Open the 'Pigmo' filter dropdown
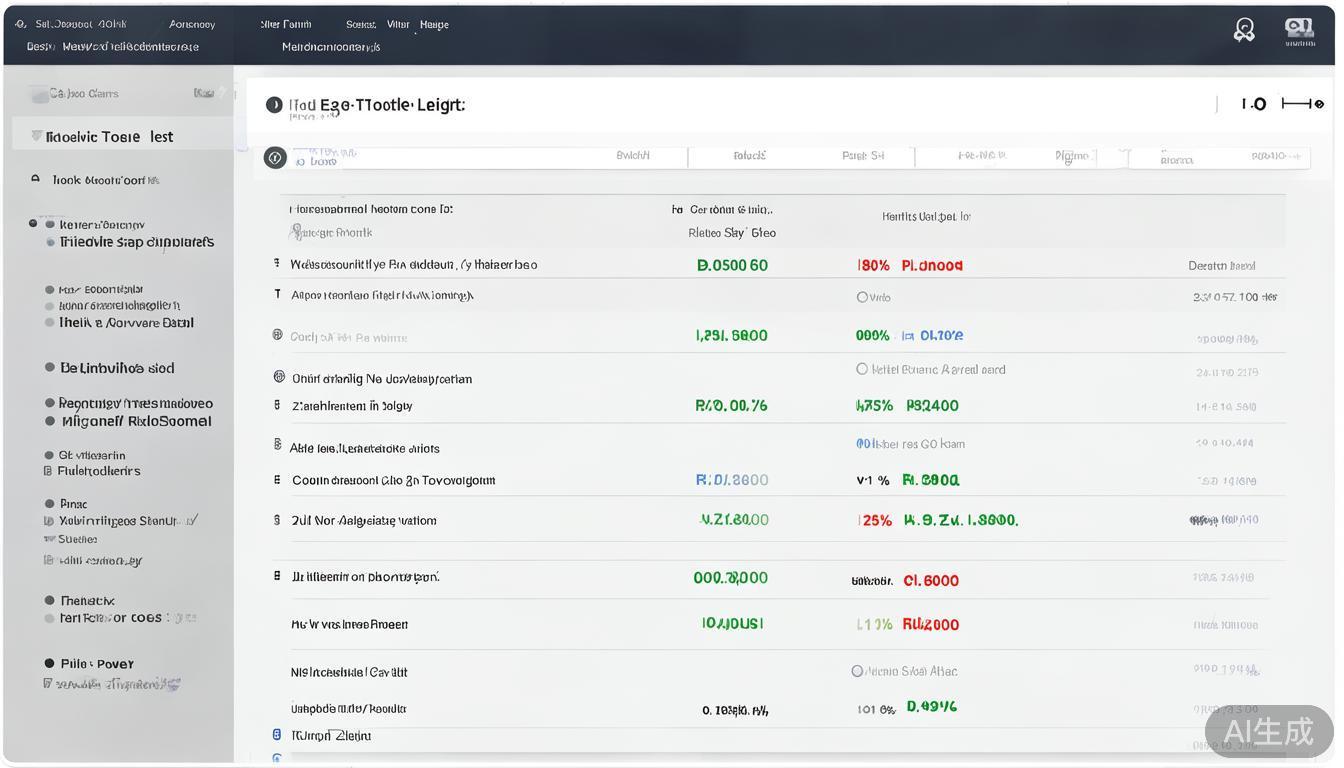 click(1072, 156)
